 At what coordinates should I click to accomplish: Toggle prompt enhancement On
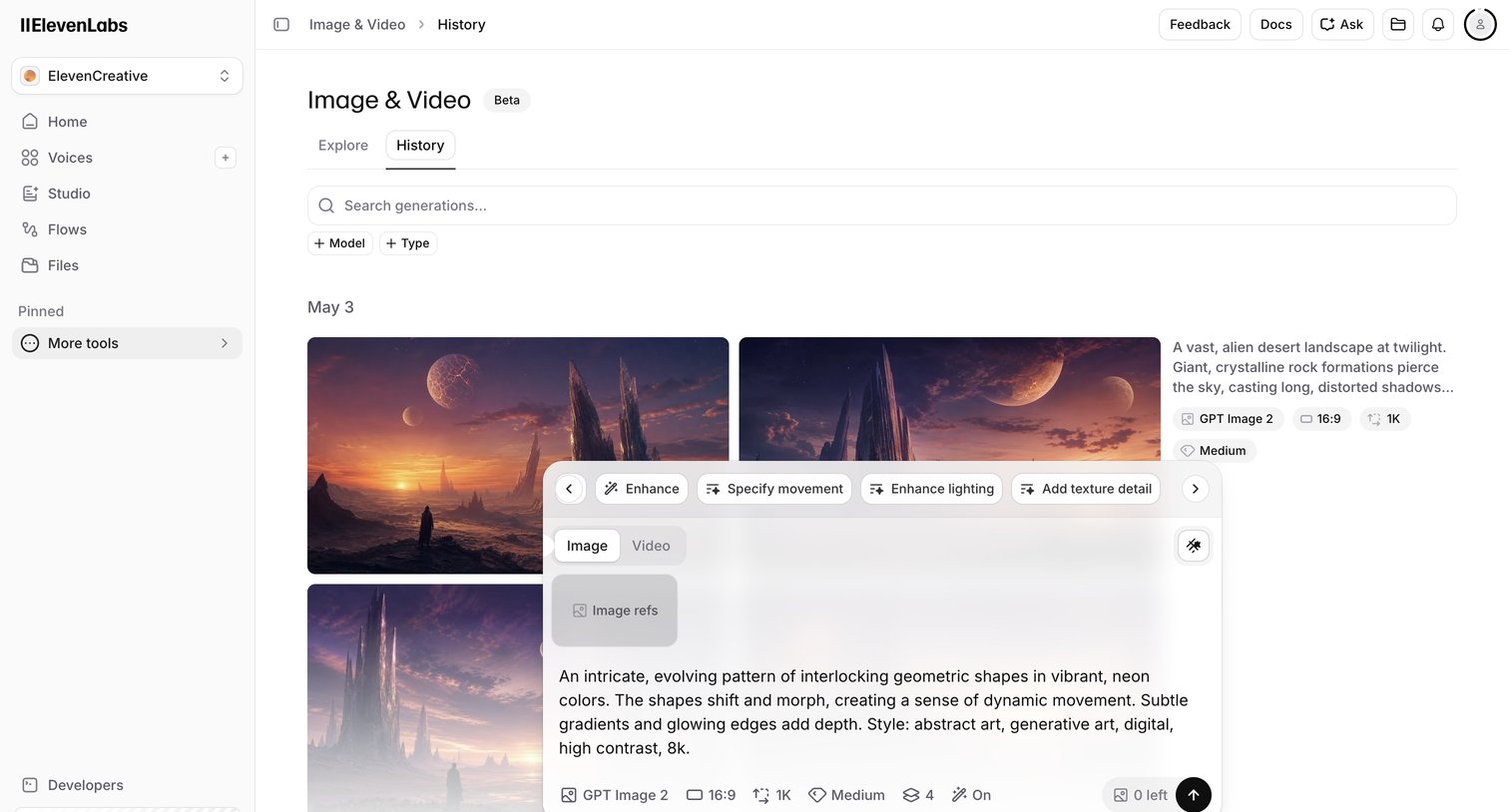pos(971,795)
